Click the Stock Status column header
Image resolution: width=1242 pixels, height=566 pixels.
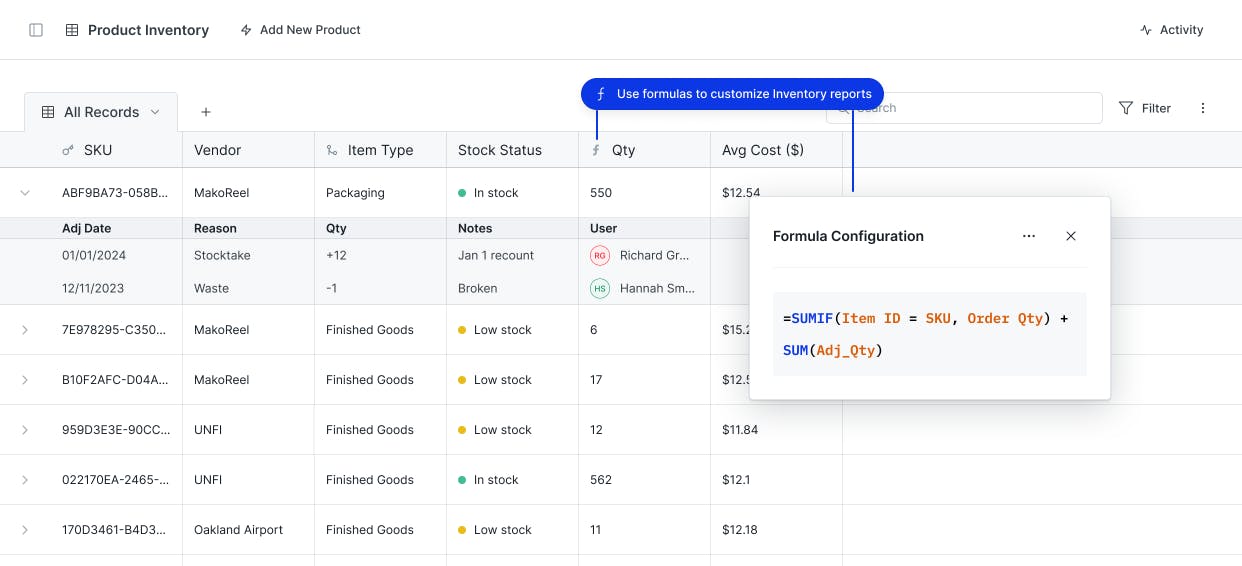click(500, 150)
